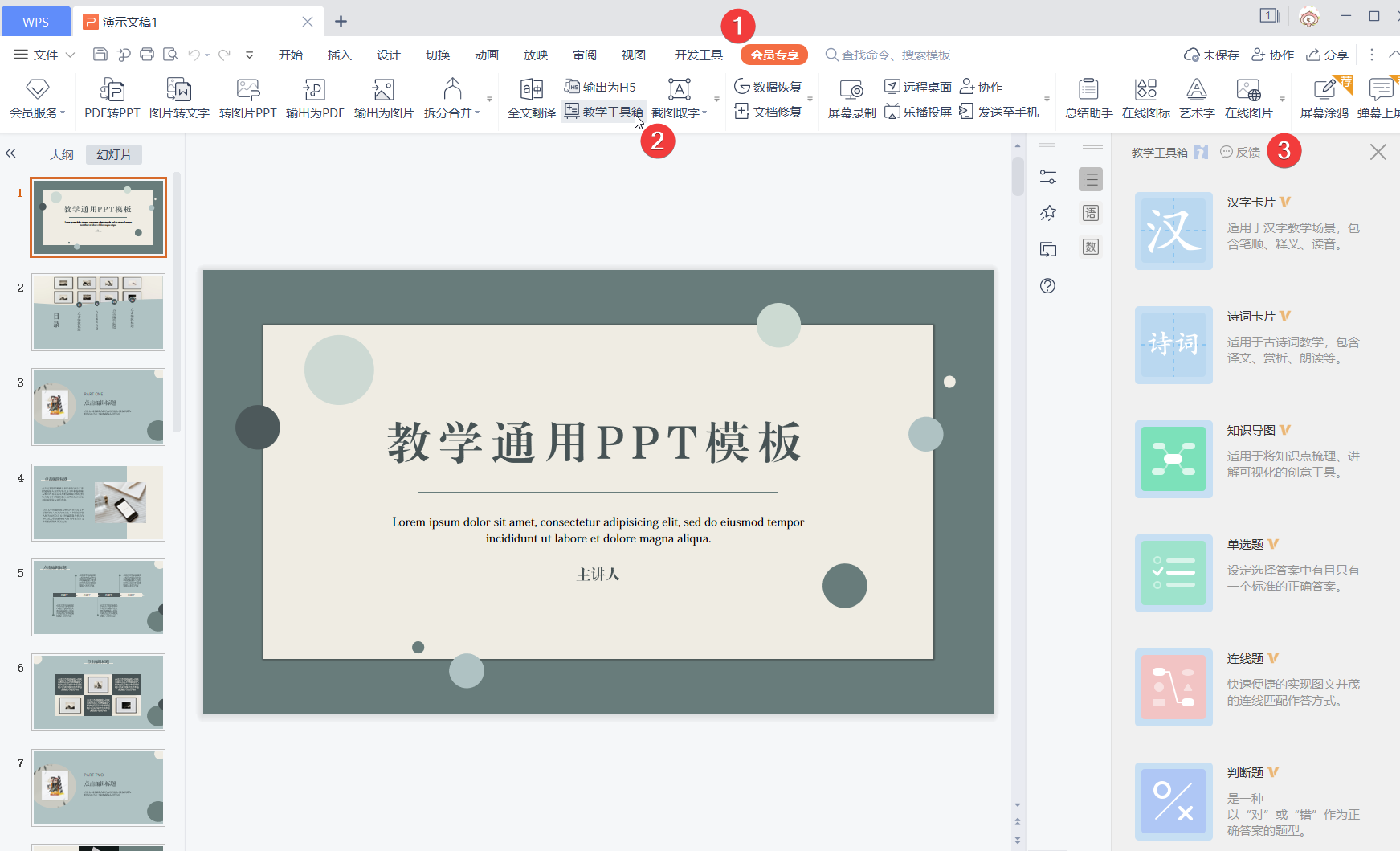This screenshot has height=851, width=1400.
Task: Start 屏幕录制 screen recording
Action: coord(851,99)
